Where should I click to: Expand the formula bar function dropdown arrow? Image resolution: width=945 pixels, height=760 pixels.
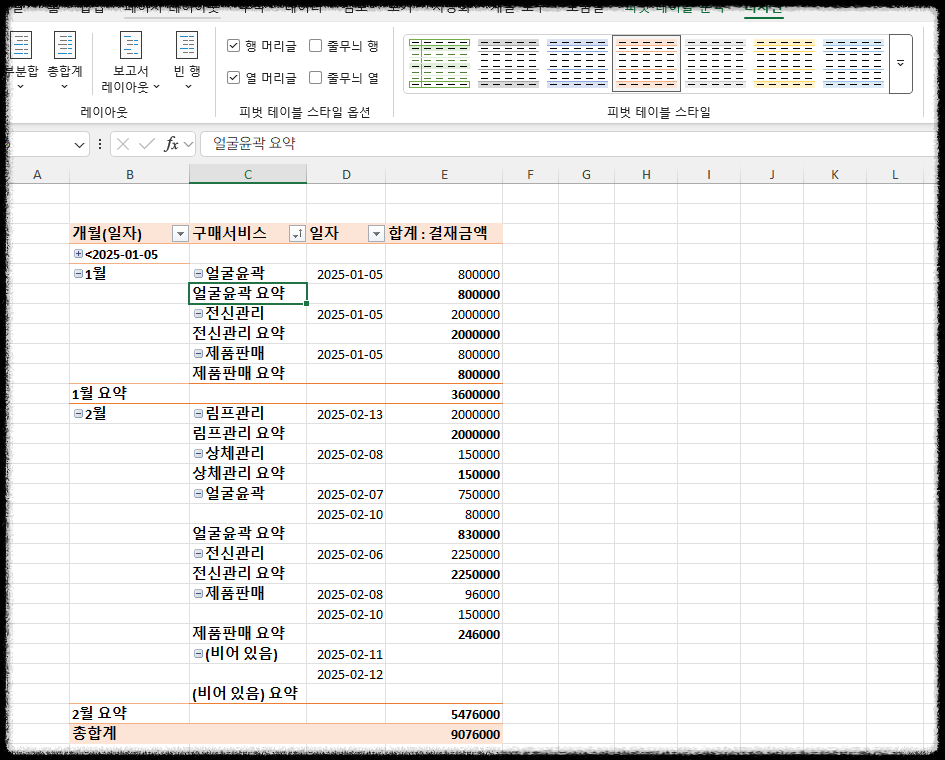pos(188,144)
